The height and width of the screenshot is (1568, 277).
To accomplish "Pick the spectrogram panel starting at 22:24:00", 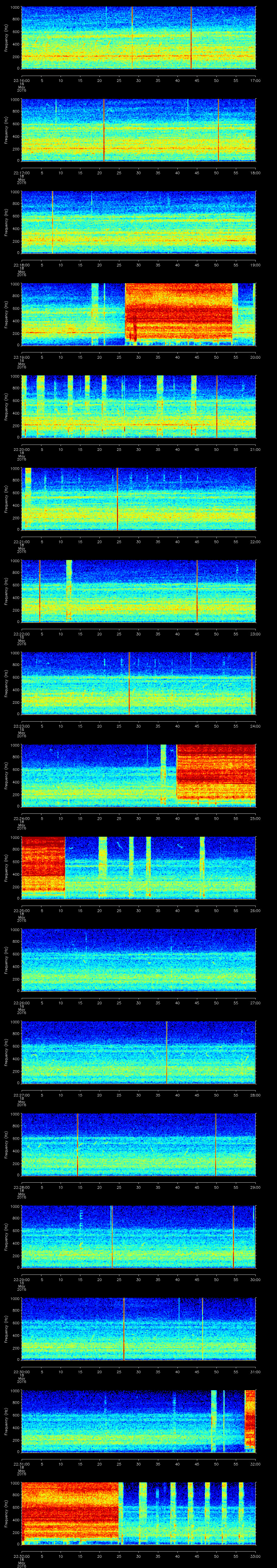I will tap(139, 775).
